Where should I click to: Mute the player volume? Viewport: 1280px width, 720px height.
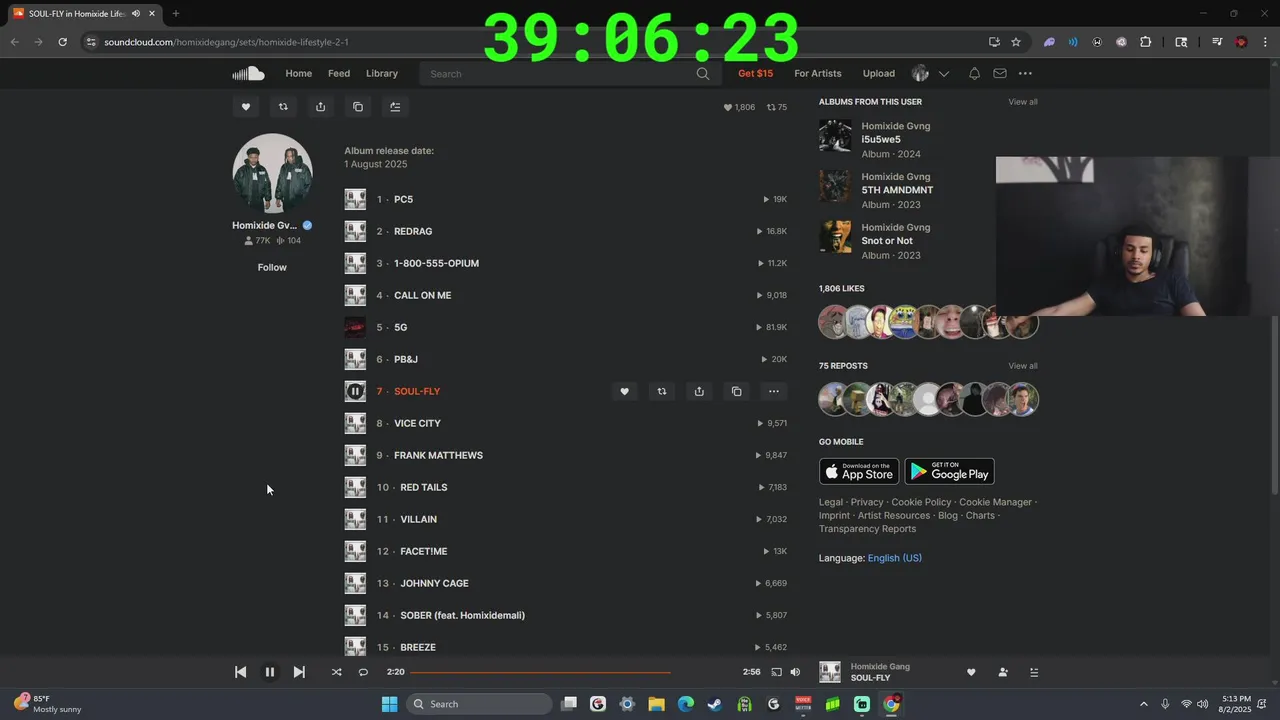795,672
